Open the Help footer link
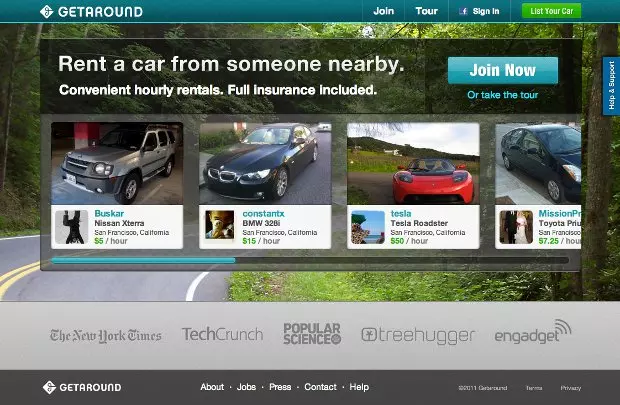Screen dimensions: 620x405 point(359,387)
